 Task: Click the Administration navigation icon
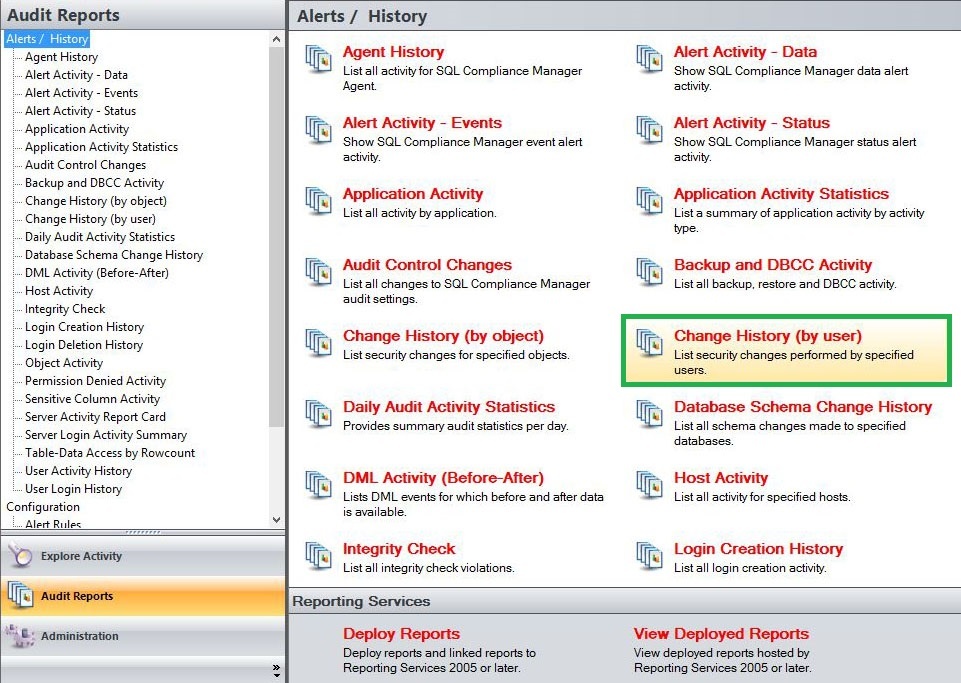[20, 636]
